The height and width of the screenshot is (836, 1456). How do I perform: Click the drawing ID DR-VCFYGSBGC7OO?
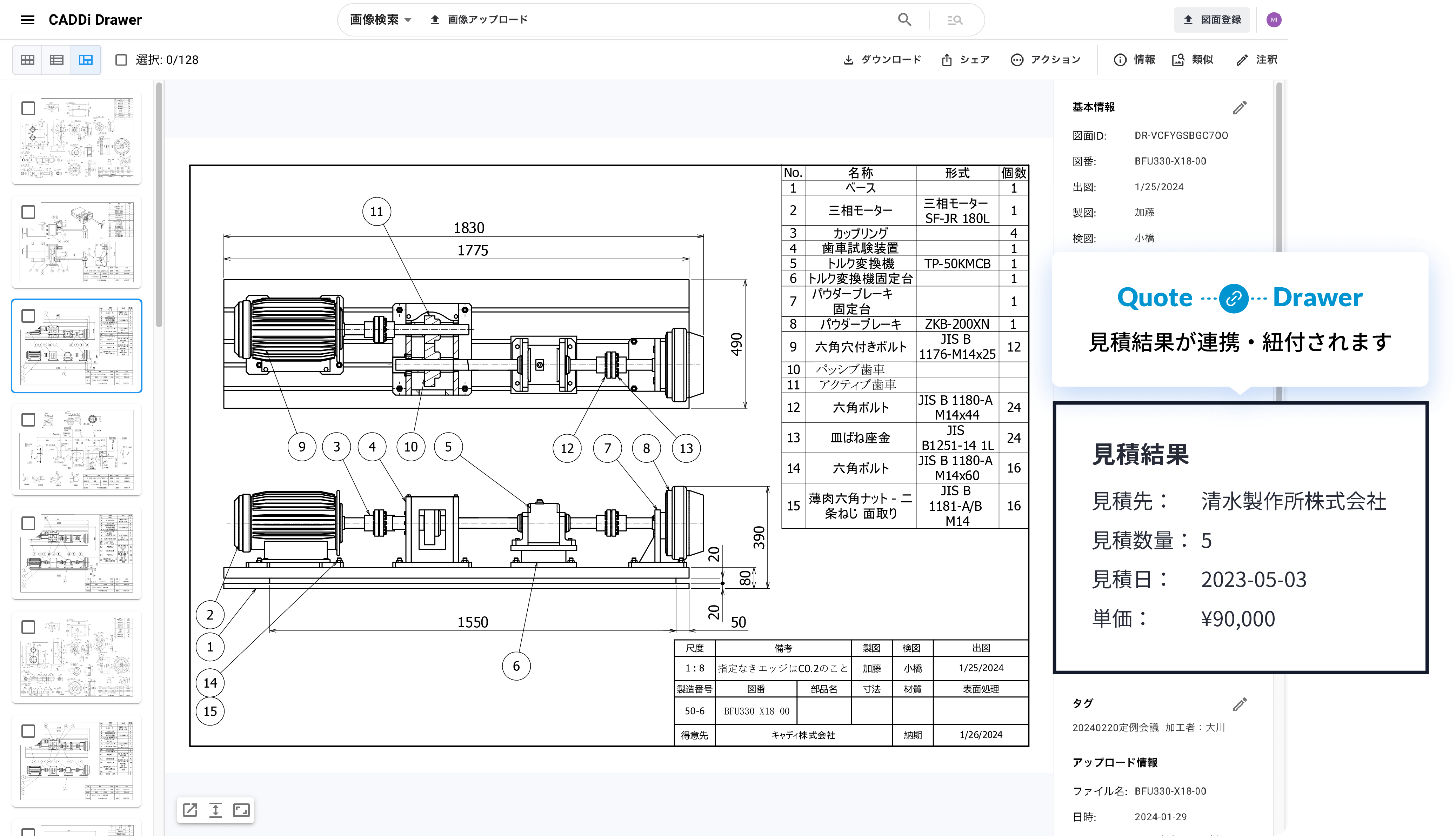[1181, 135]
